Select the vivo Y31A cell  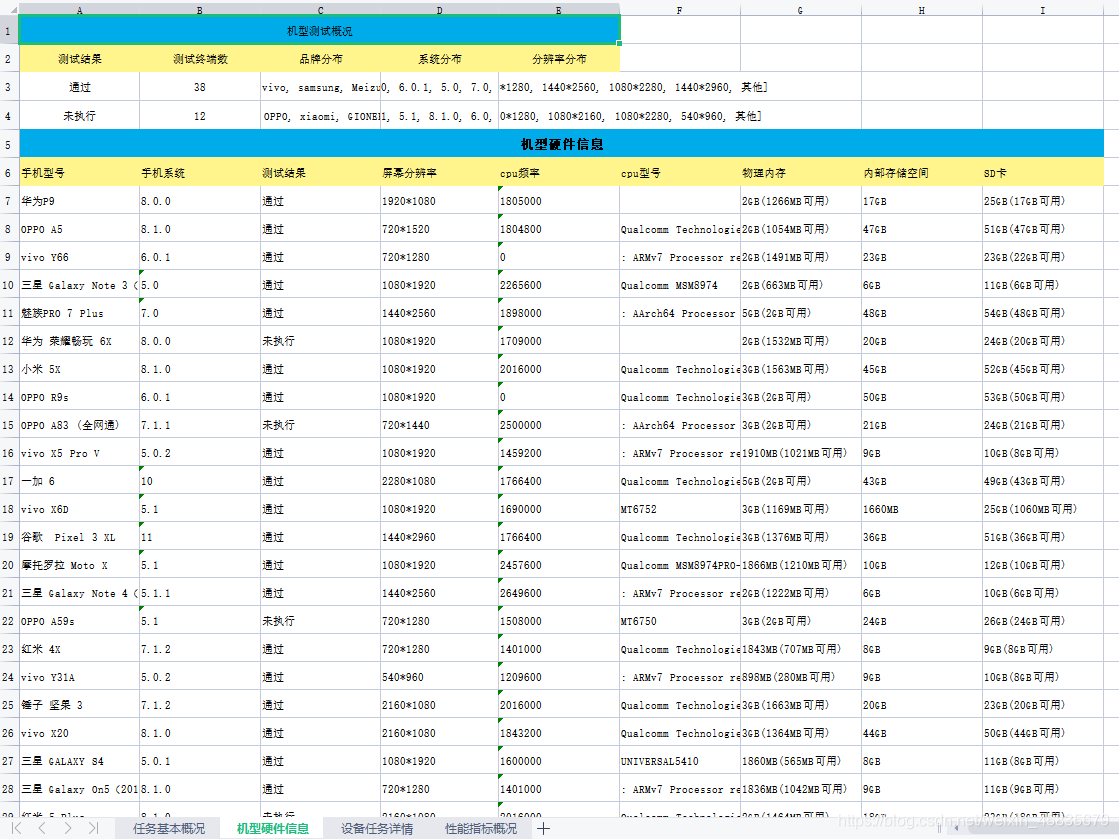(x=79, y=677)
